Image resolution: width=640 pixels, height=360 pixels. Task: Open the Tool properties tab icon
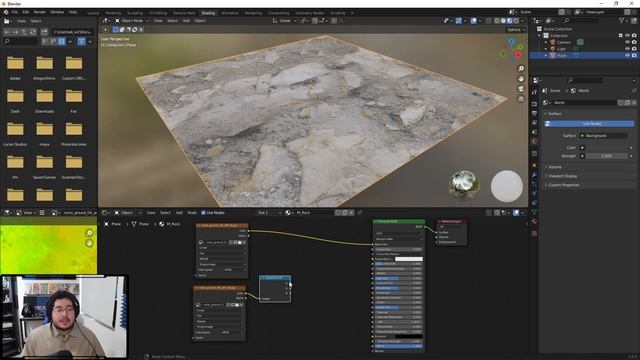click(534, 93)
